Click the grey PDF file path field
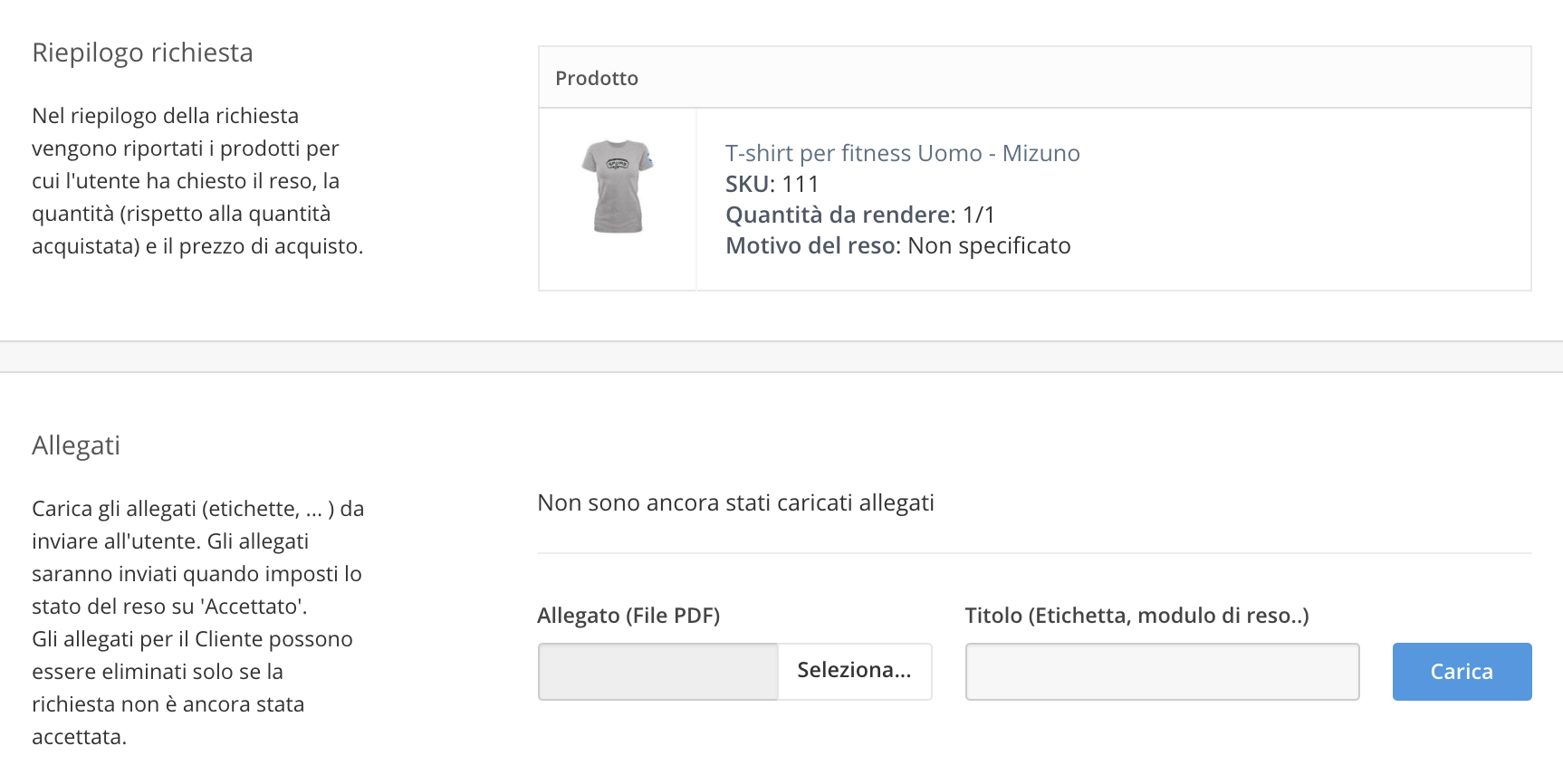 click(x=658, y=671)
